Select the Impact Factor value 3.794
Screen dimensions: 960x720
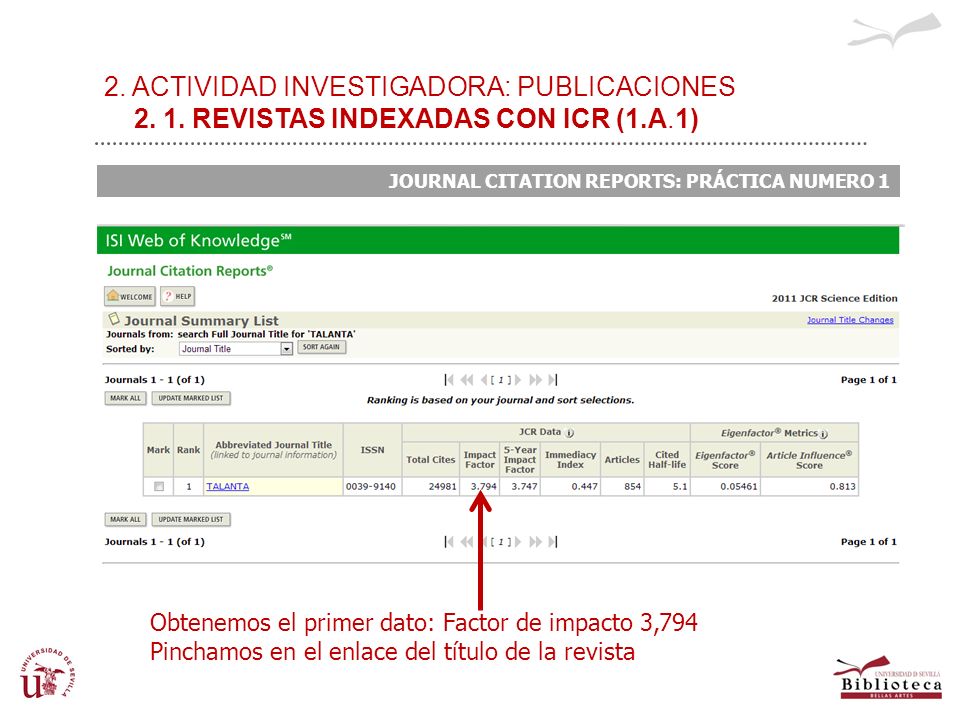pos(484,487)
